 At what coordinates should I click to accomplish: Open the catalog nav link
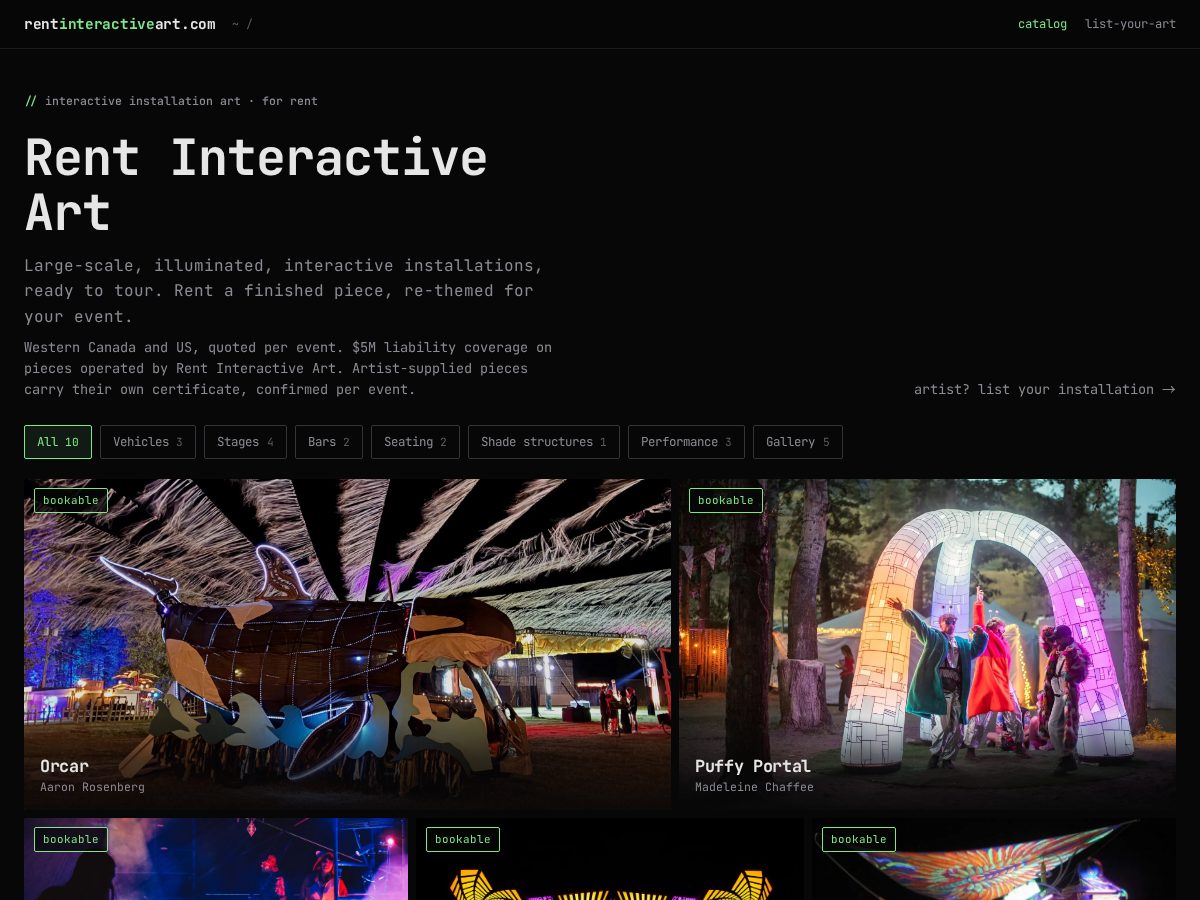1042,24
